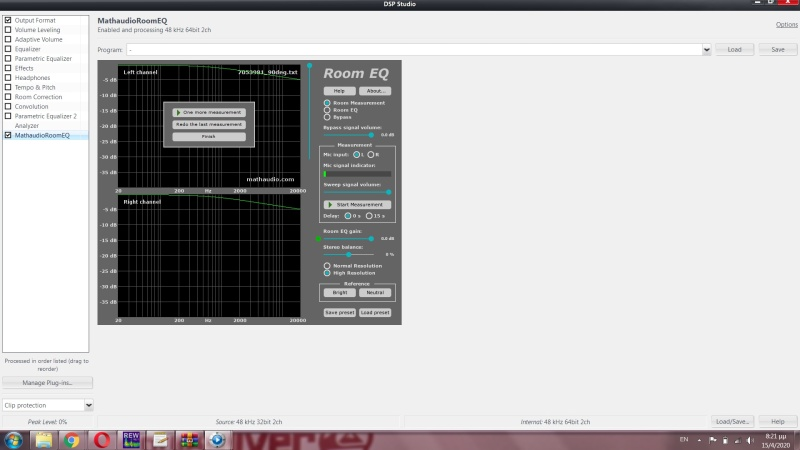Viewport: 800px width, 450px height.
Task: Launch Opera browser from taskbar
Action: 102,439
